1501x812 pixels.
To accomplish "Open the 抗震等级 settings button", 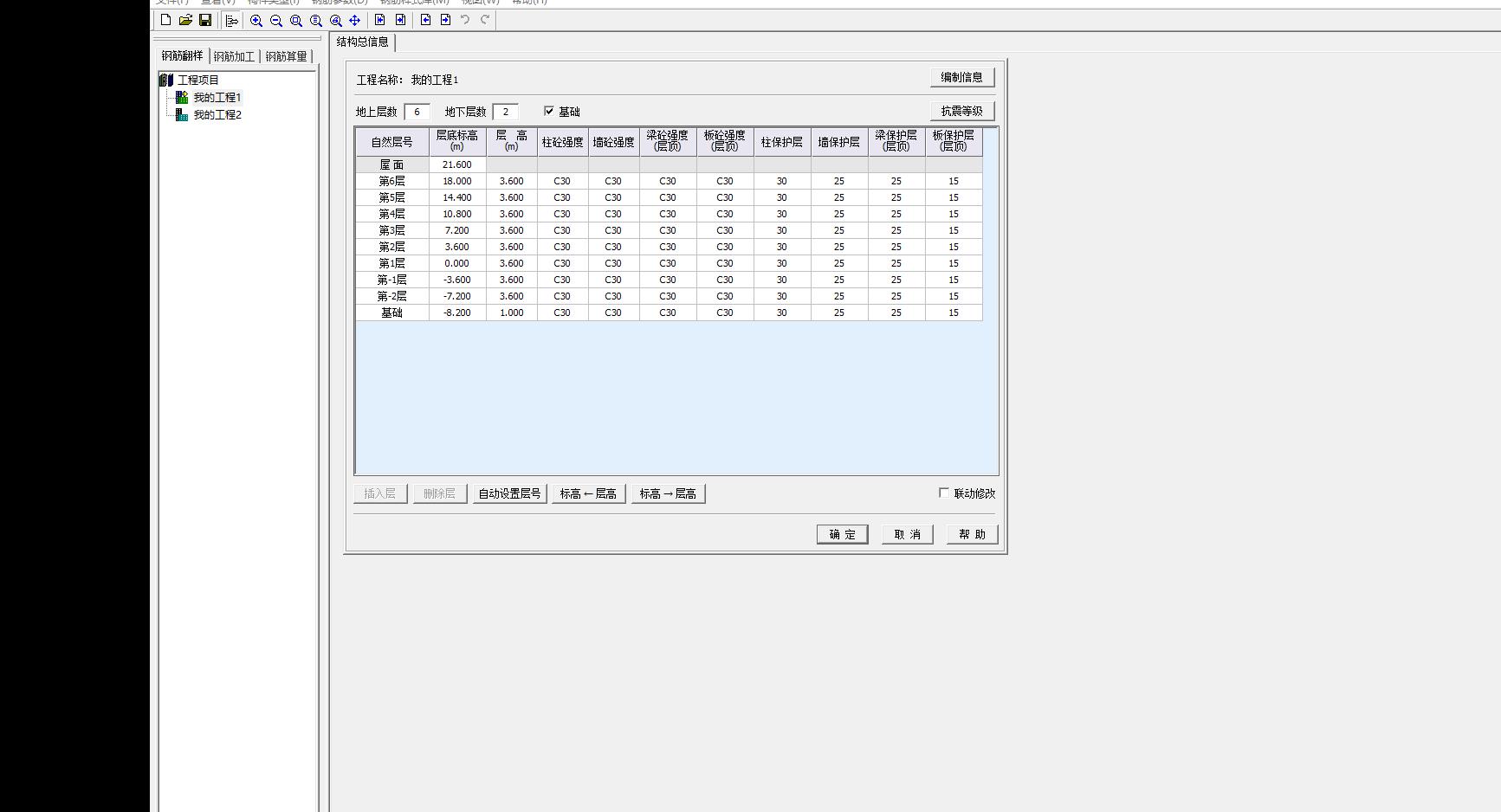I will 961,111.
